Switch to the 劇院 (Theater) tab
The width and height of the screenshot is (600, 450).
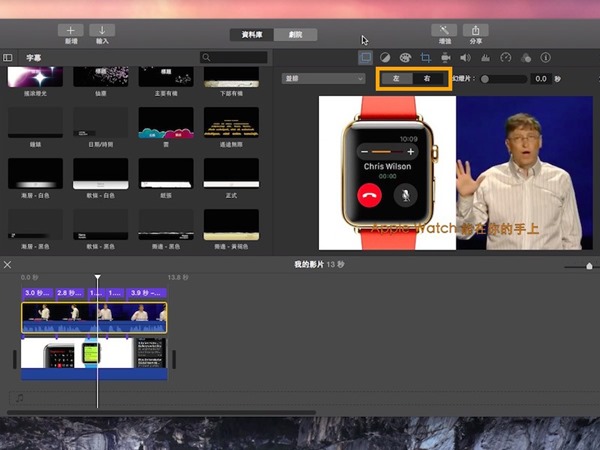coord(295,34)
